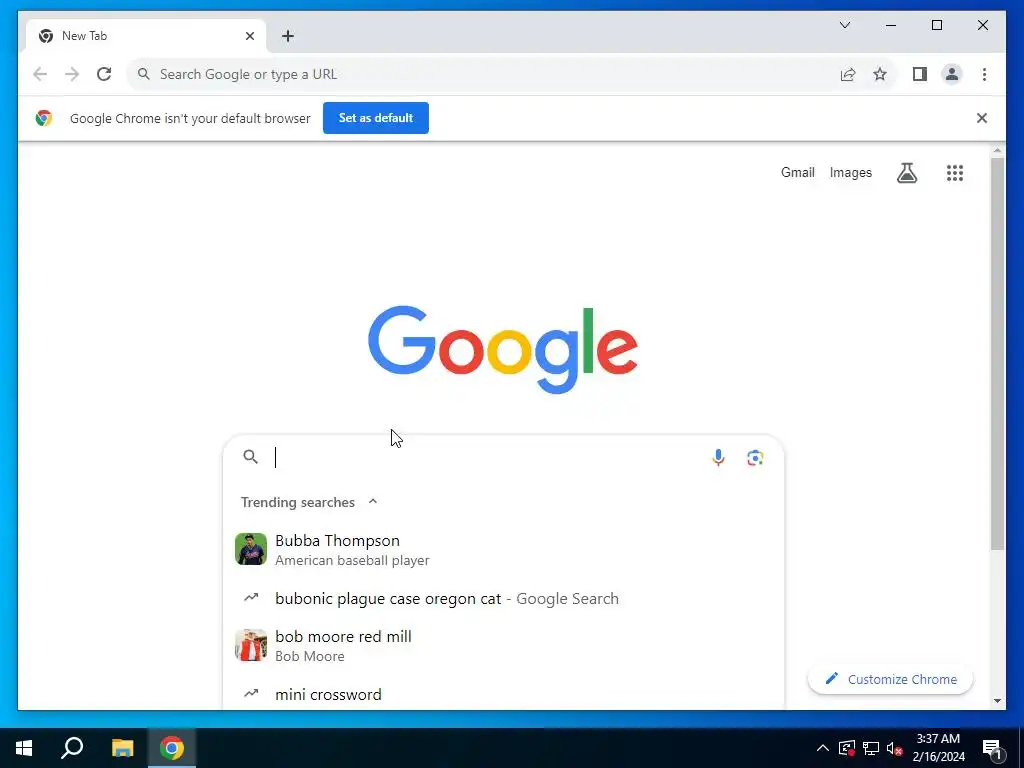Open a new tab with plus button
The image size is (1024, 768).
pos(288,36)
